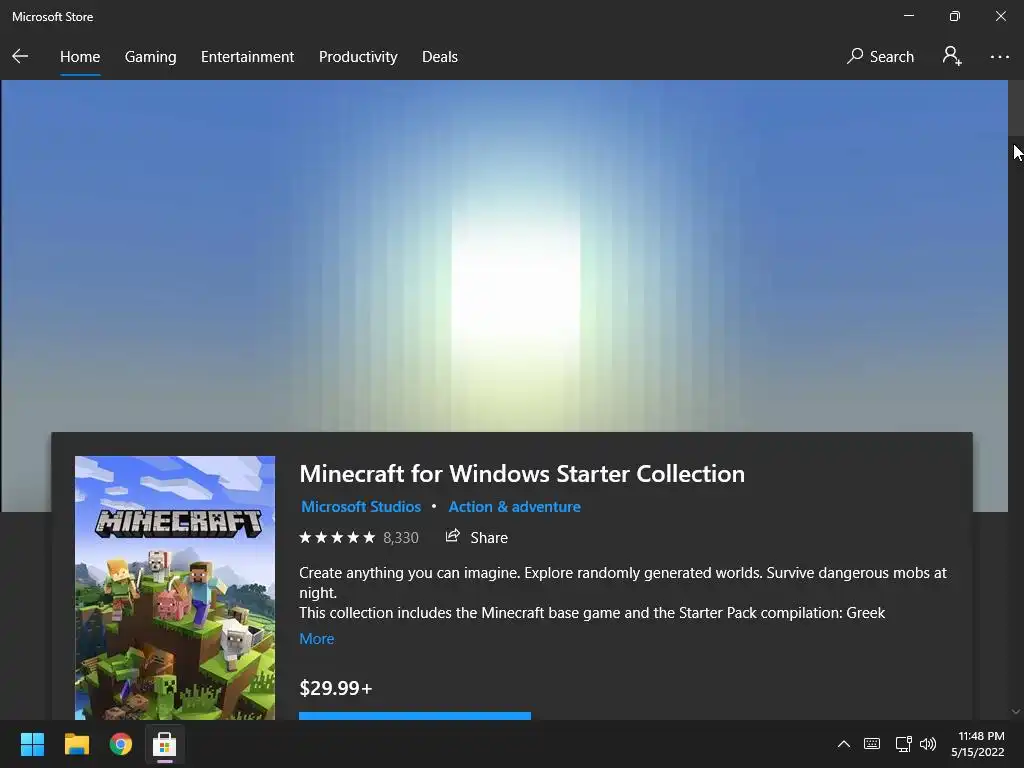Open the Windows Start menu
This screenshot has height=768, width=1024.
coord(32,744)
